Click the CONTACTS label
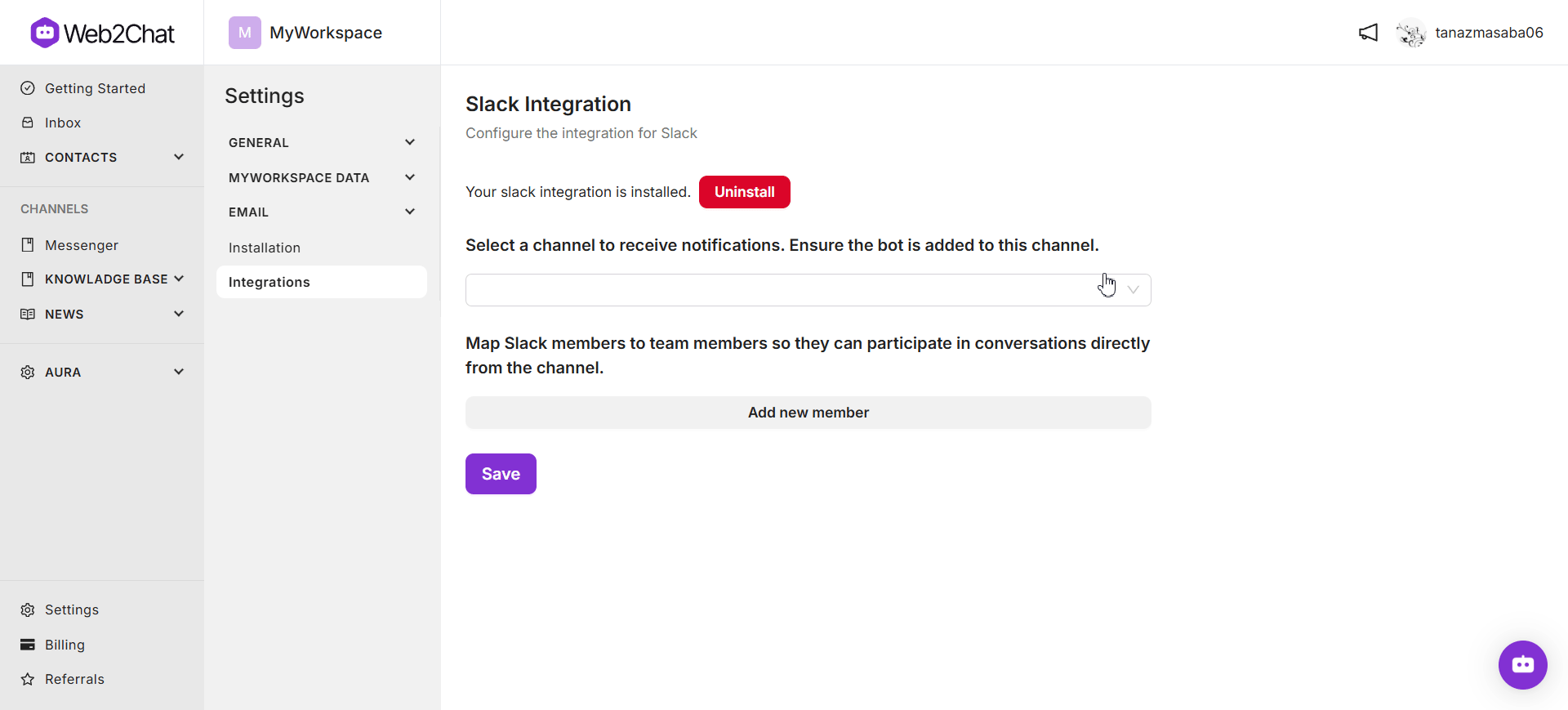Viewport: 1568px width, 710px height. coord(81,157)
